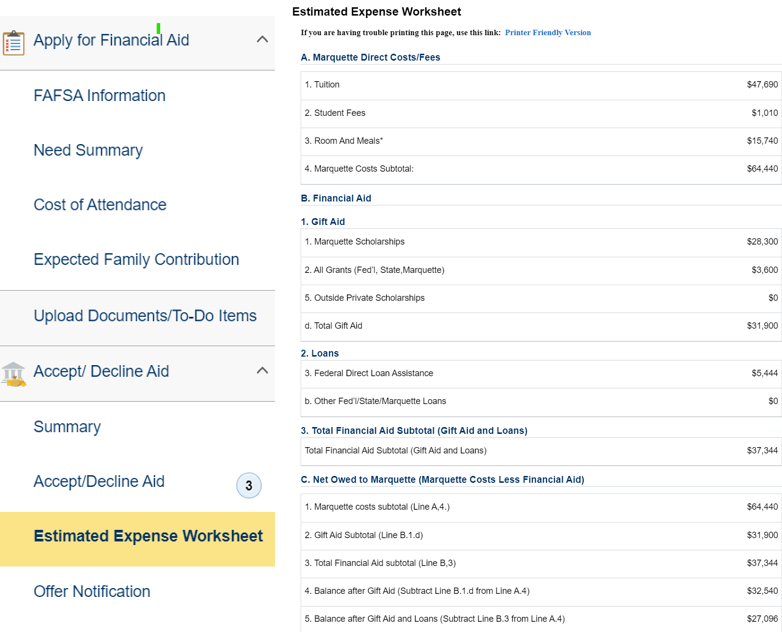Select Summary under Accept/ Decline Aid

pyautogui.click(x=67, y=427)
